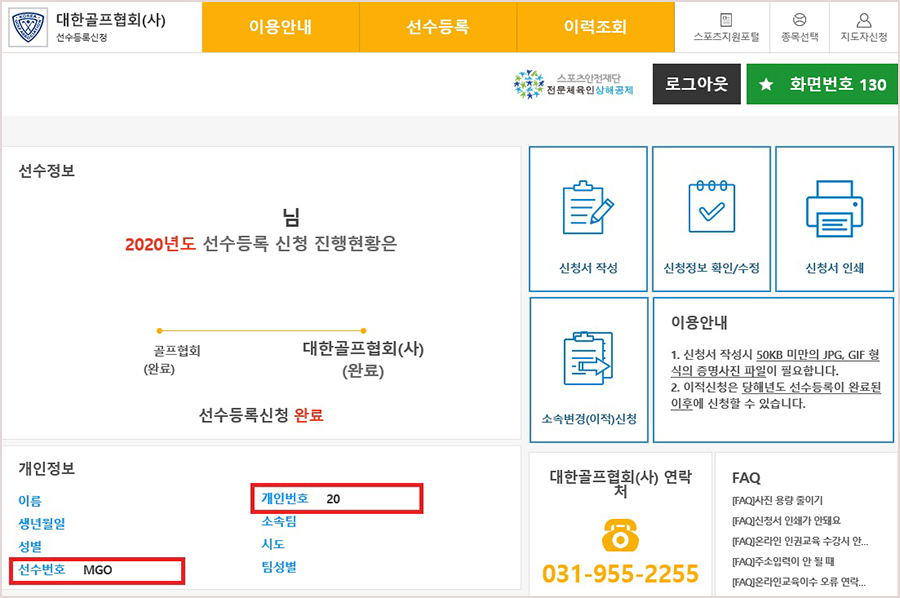Screen dimensions: 900x598
Task: Click the Korea Golf Association logo emblem
Action: coord(28,28)
